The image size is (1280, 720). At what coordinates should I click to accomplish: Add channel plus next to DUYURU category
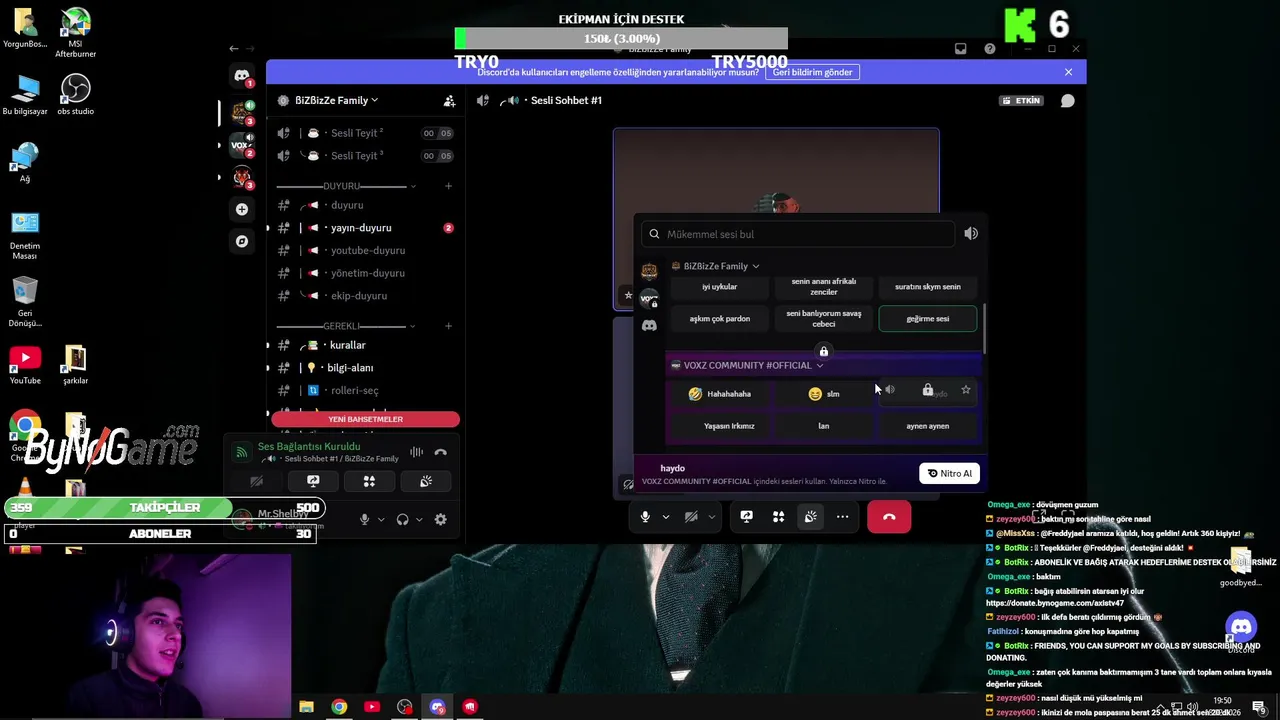(x=448, y=186)
